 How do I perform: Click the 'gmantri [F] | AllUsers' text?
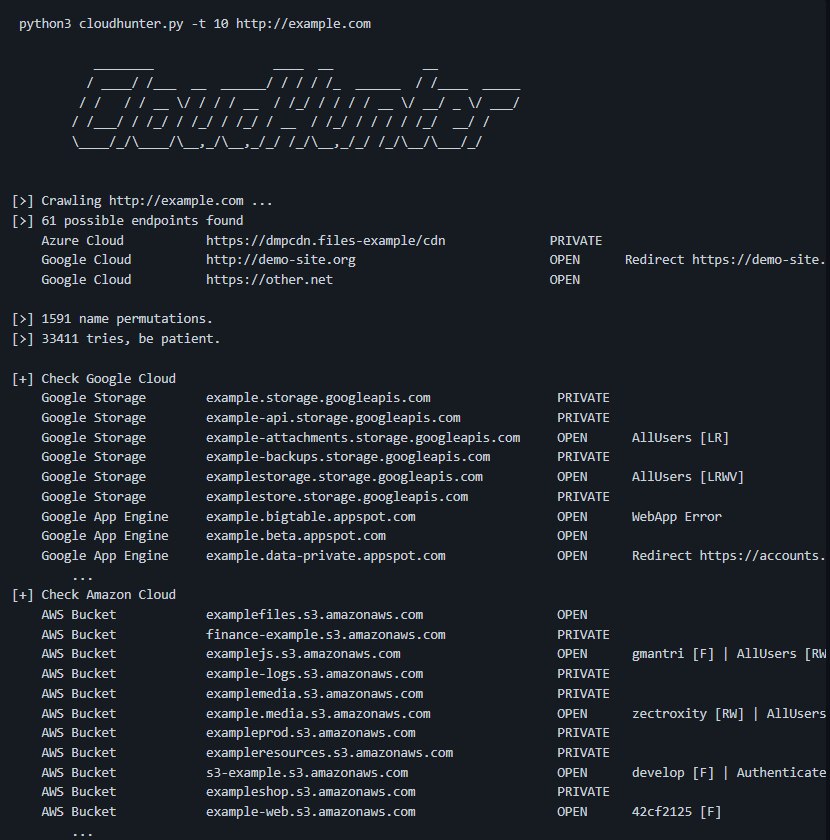(x=714, y=654)
